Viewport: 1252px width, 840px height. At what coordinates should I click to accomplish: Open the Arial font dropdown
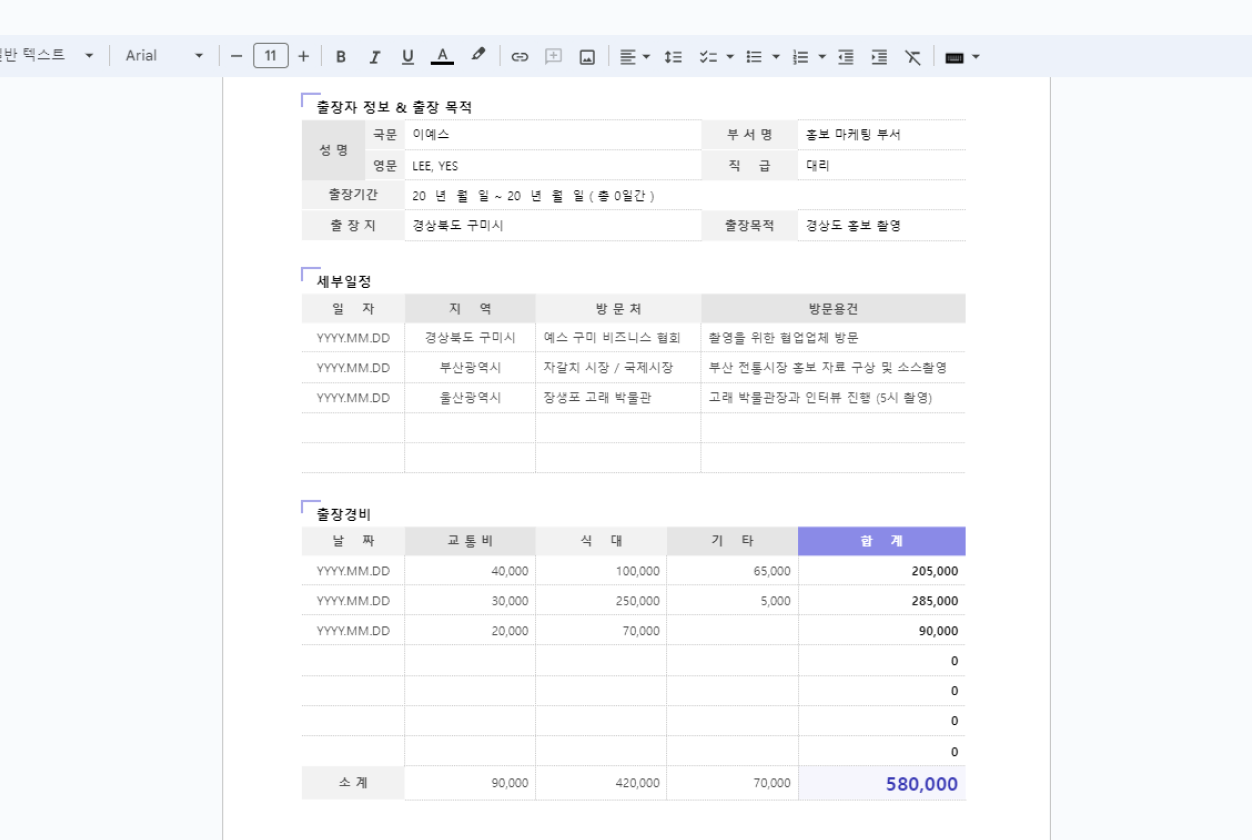[164, 56]
